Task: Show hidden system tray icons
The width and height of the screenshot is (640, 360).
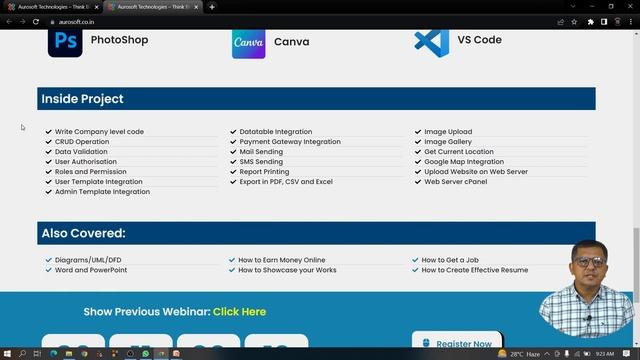Action: [x=547, y=354]
